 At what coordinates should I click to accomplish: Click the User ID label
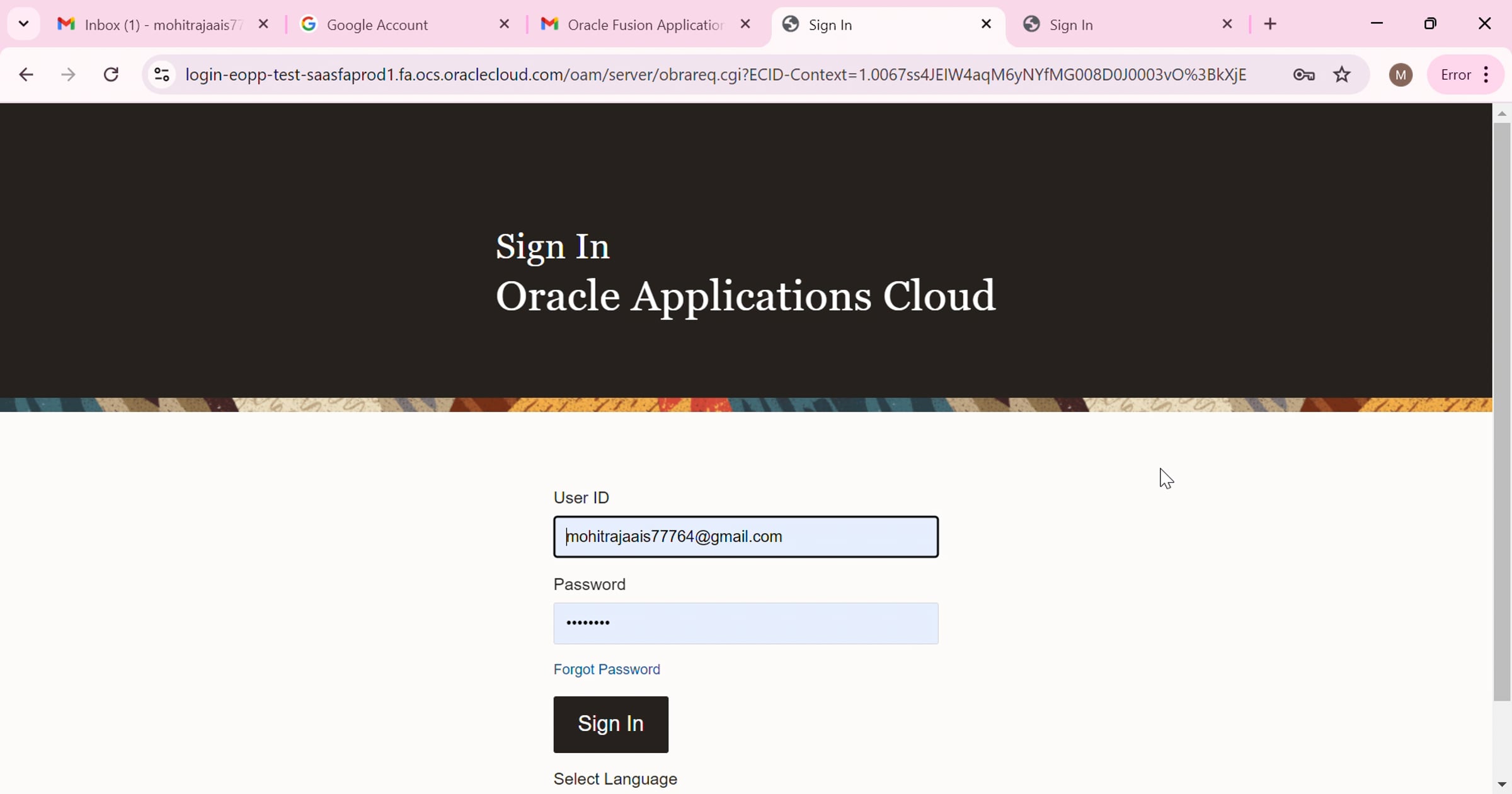581,498
